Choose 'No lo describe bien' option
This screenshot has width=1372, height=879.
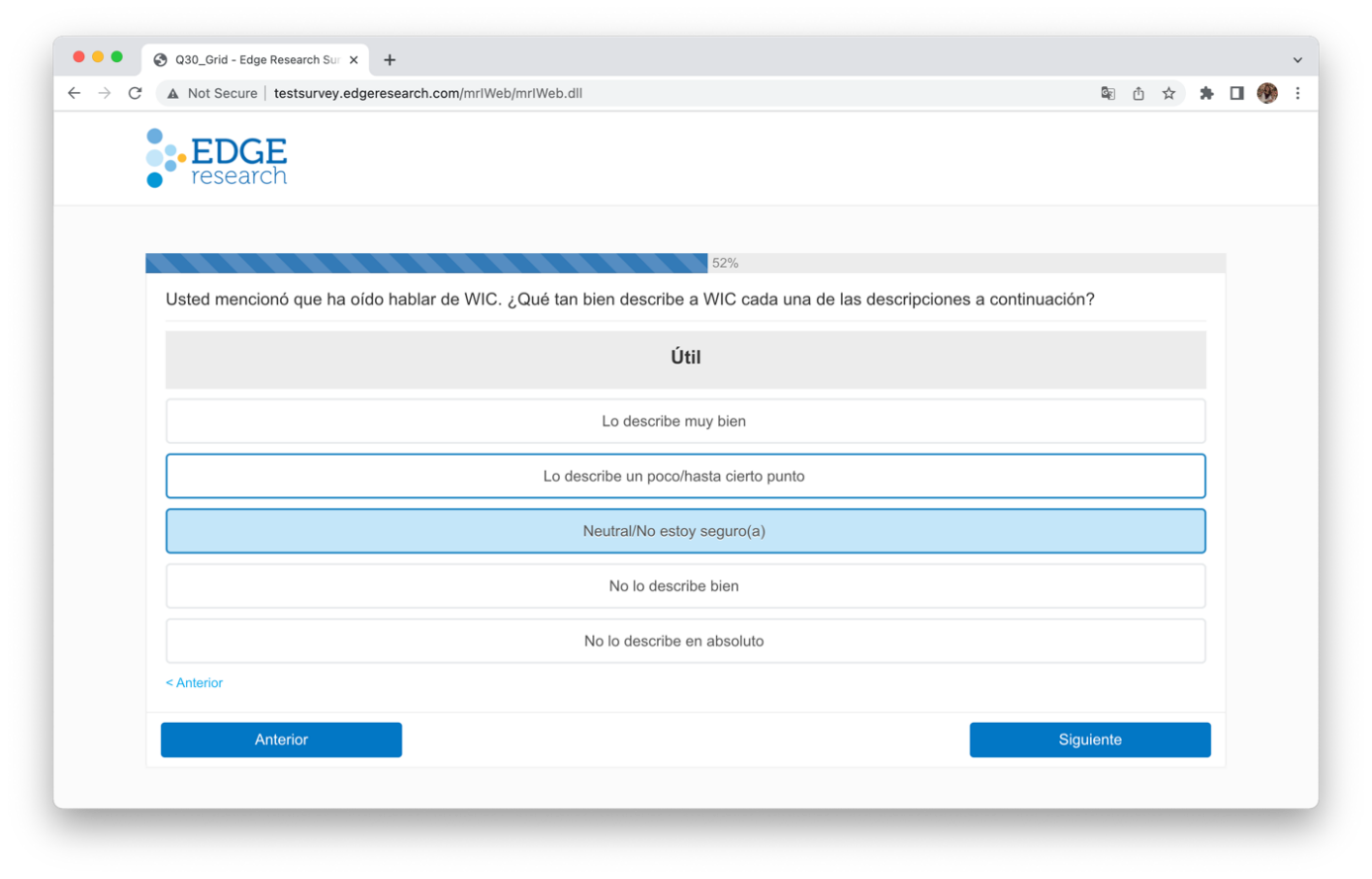[x=686, y=586]
